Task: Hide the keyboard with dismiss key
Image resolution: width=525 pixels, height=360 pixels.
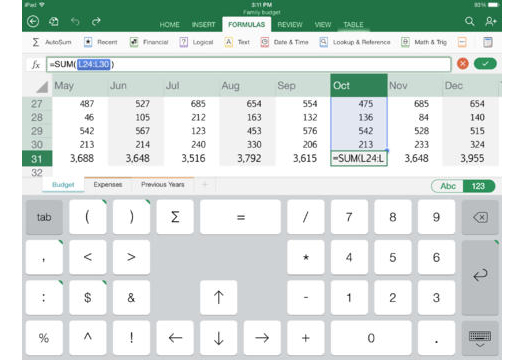Action: (x=480, y=338)
